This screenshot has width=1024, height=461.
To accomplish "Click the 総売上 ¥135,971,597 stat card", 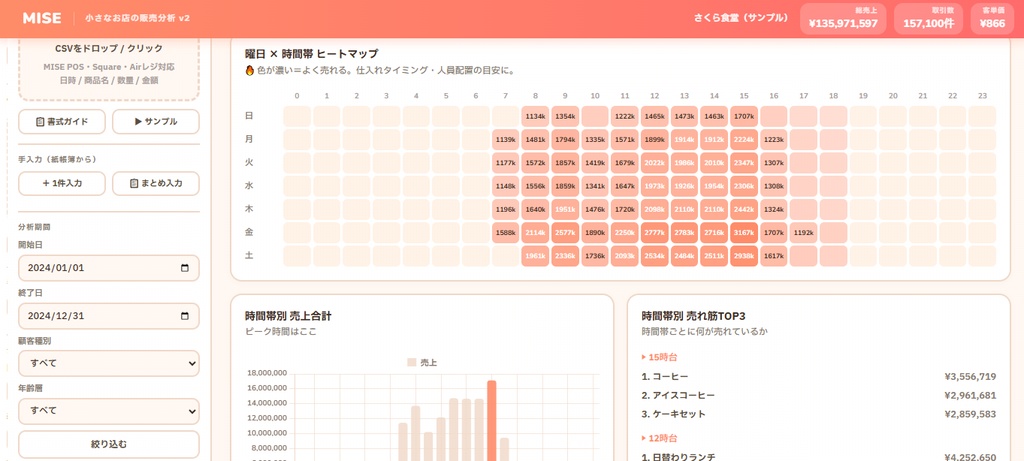I will tap(843, 18).
